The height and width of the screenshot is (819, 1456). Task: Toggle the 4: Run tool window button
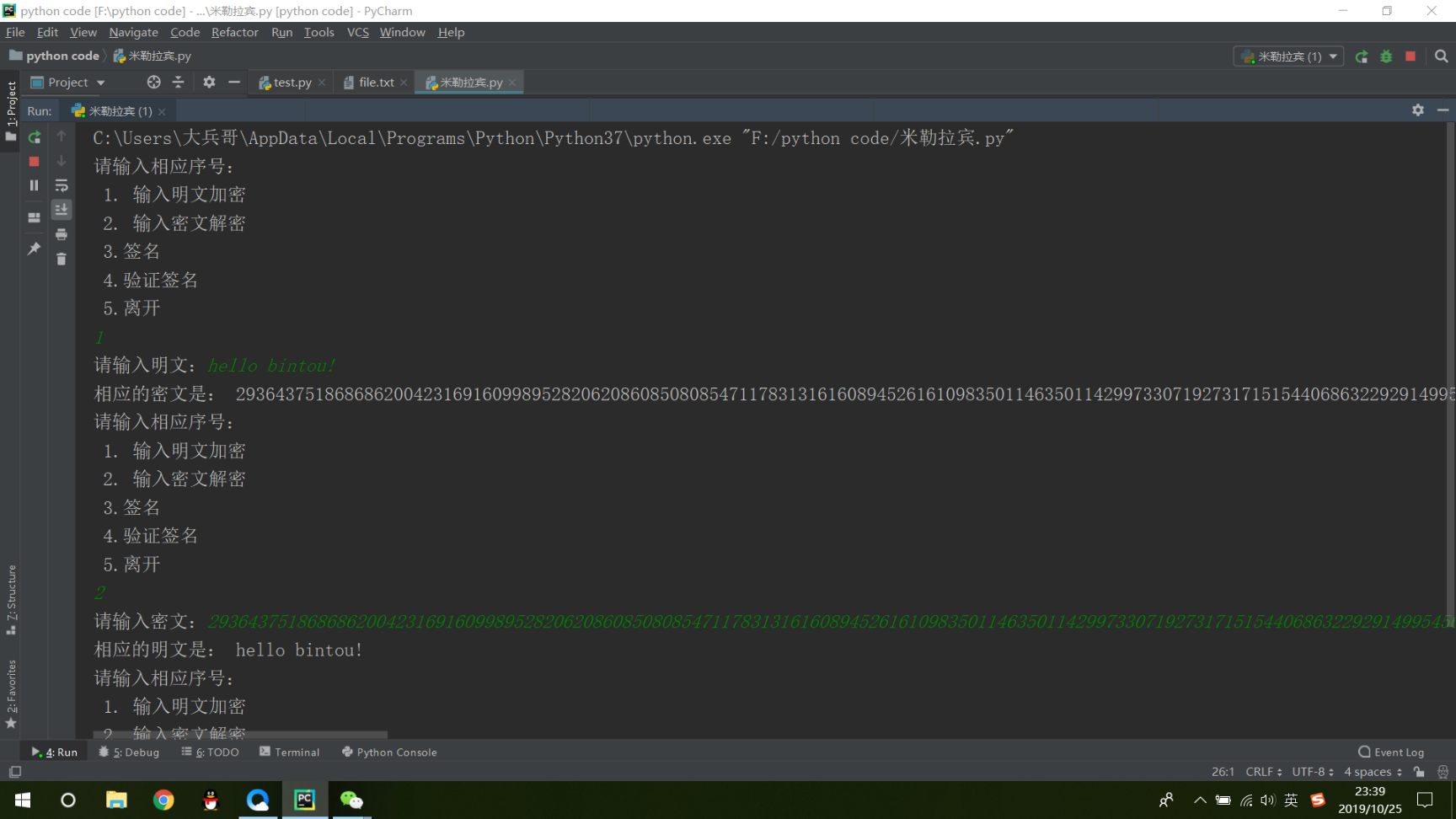point(54,752)
